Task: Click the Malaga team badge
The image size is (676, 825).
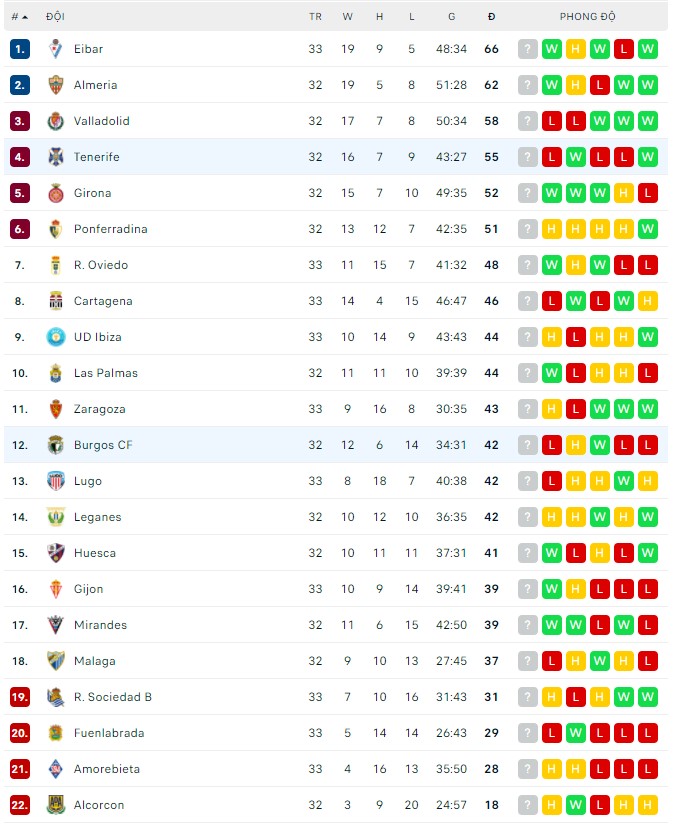Action: pos(55,661)
